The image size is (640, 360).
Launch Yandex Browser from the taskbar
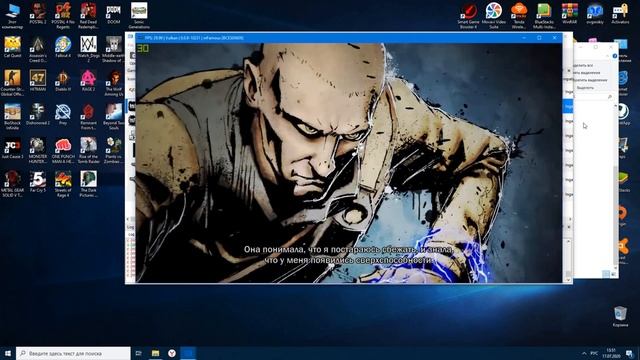172,353
